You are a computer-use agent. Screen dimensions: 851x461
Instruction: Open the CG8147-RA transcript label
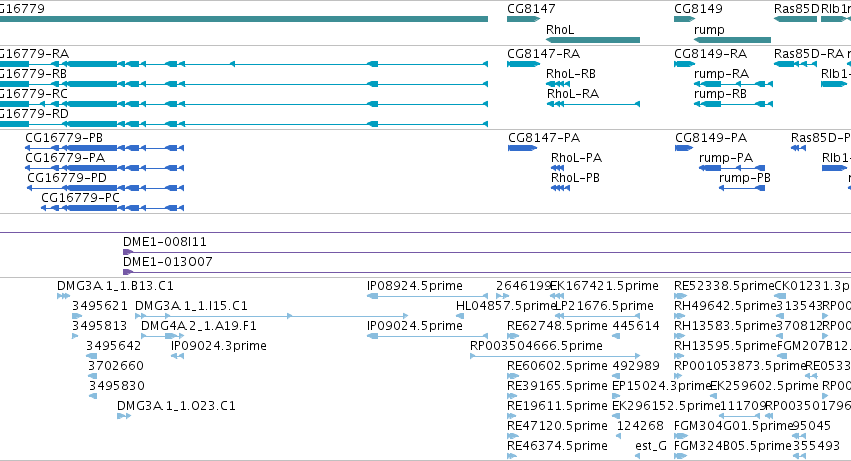(x=543, y=54)
